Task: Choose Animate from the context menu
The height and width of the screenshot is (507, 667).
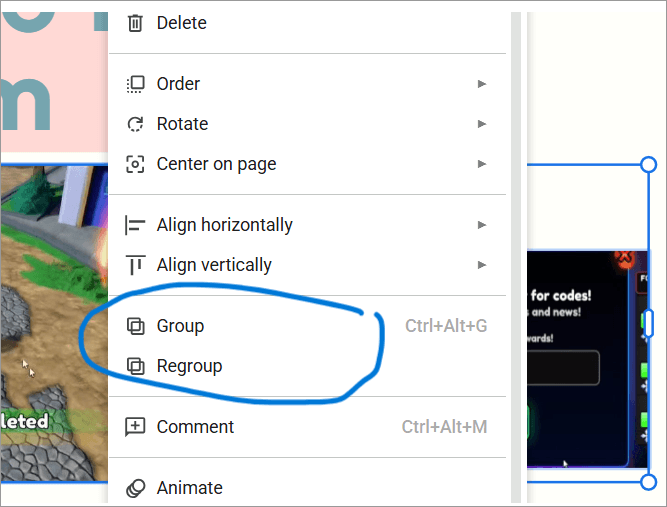Action: [308, 488]
